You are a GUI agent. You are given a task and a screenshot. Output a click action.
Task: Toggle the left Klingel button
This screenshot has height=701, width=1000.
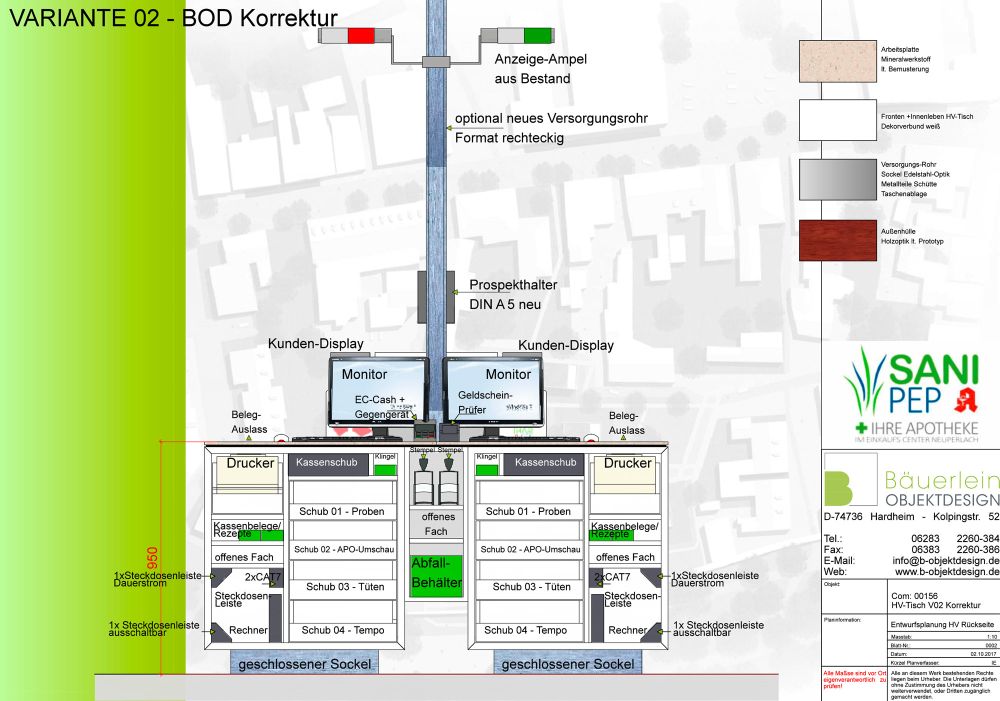pos(385,469)
